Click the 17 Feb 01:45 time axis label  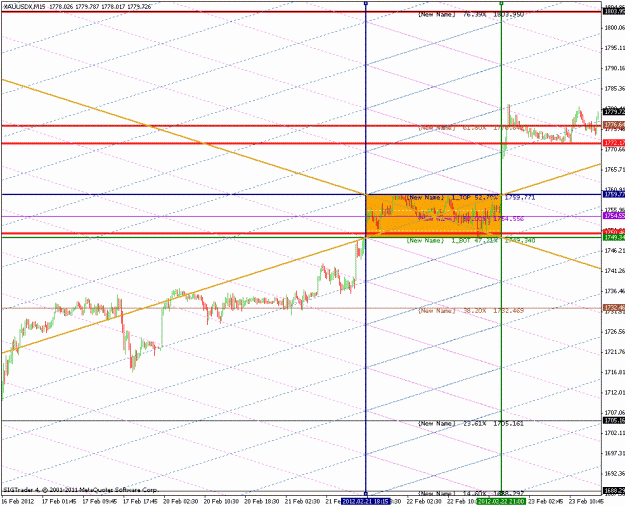point(59,501)
